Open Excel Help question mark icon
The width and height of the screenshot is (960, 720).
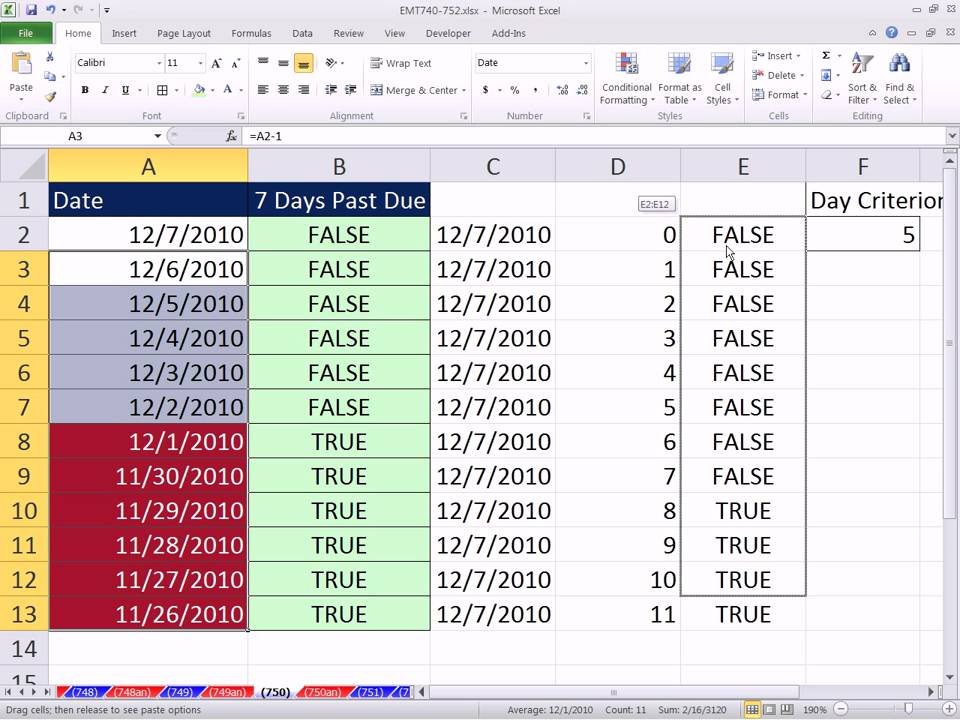[x=891, y=33]
